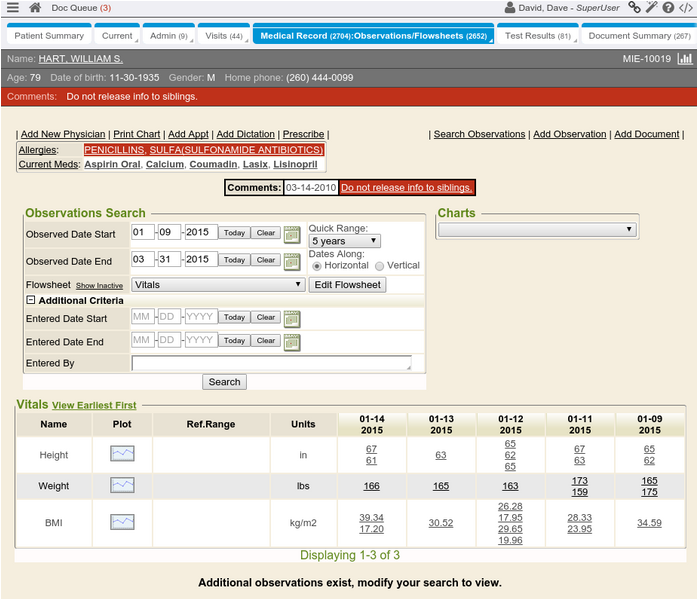This screenshot has height=599, width=697.
Task: Click the Add New Physician link
Action: 62,134
